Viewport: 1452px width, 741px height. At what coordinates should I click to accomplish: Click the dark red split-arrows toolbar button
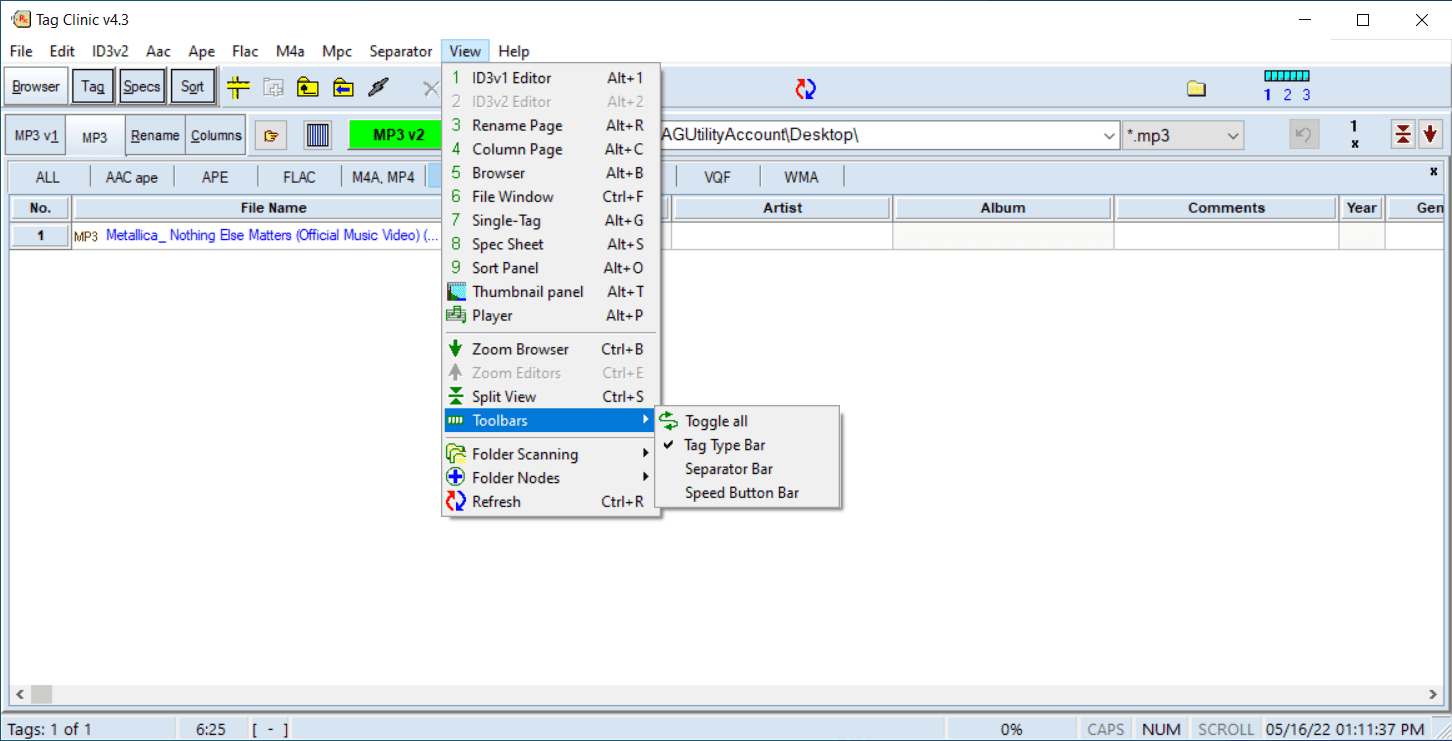[x=1403, y=134]
